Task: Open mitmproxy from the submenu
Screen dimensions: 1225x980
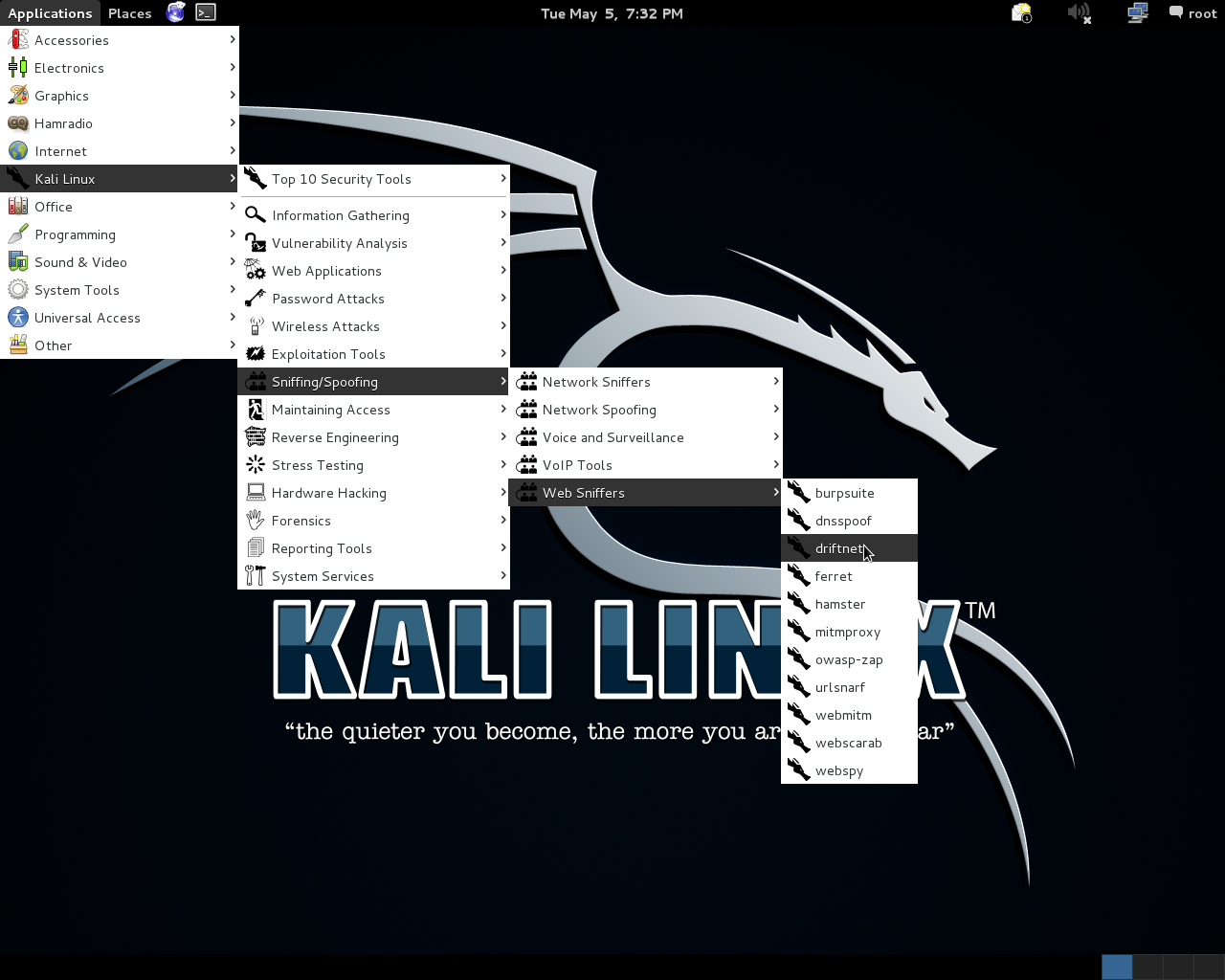Action: point(850,632)
